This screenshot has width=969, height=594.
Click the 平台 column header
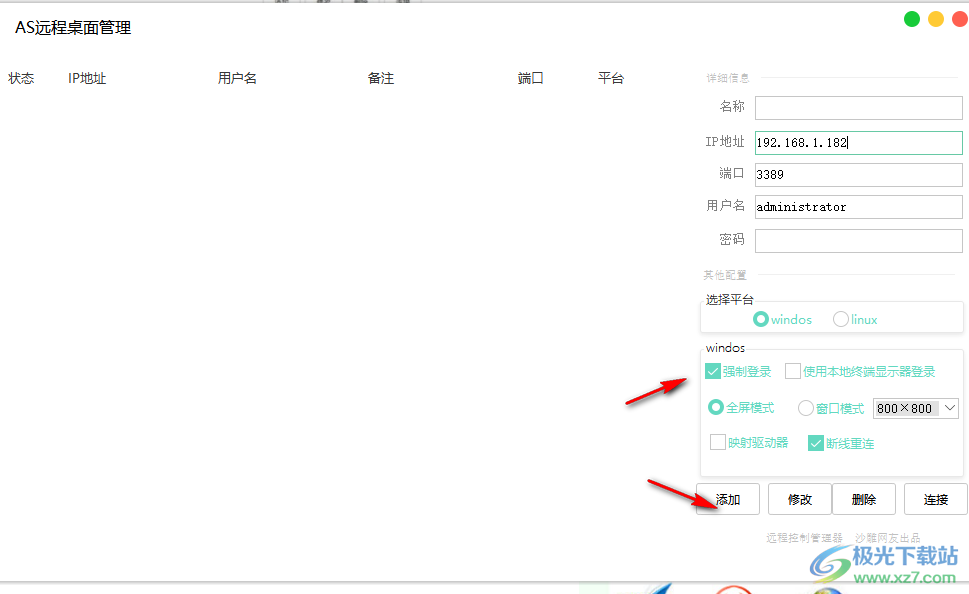[x=611, y=78]
